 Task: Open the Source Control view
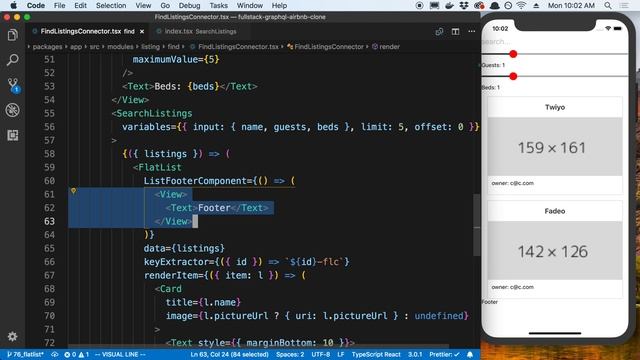click(13, 85)
